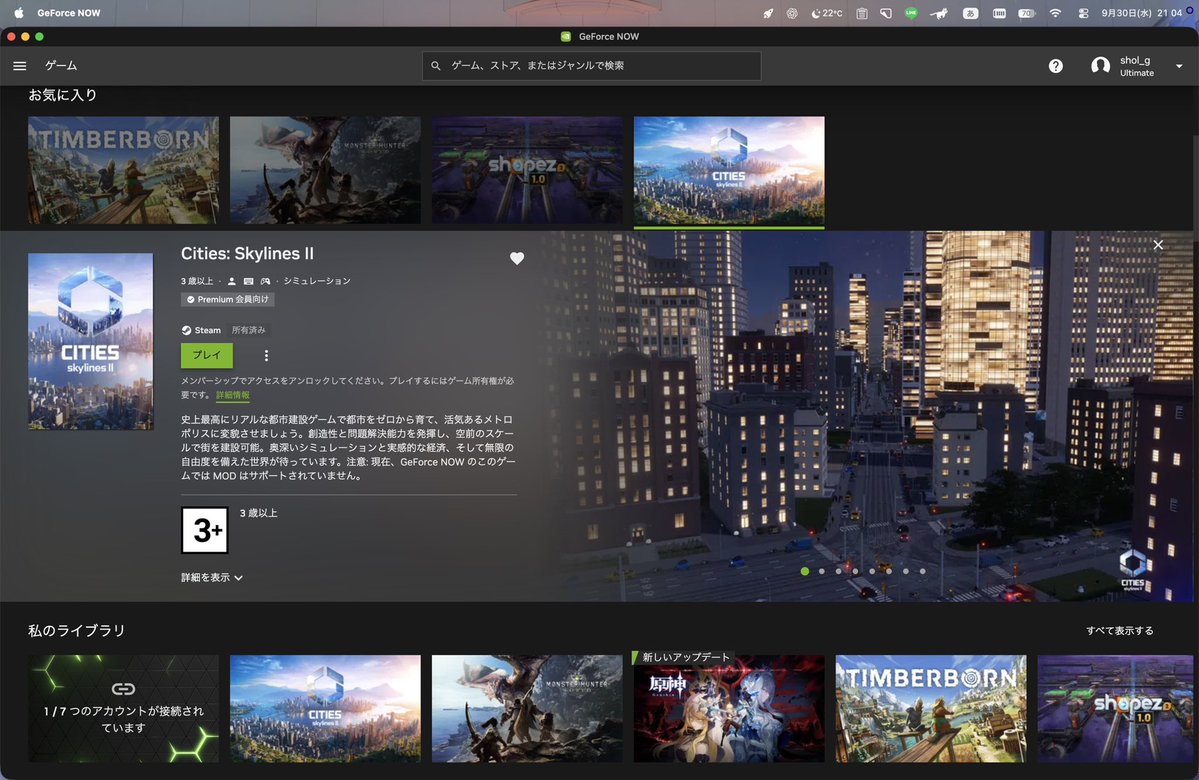Click the 22°C weather status item
Viewport: 1199px width, 780px height.
(x=827, y=13)
